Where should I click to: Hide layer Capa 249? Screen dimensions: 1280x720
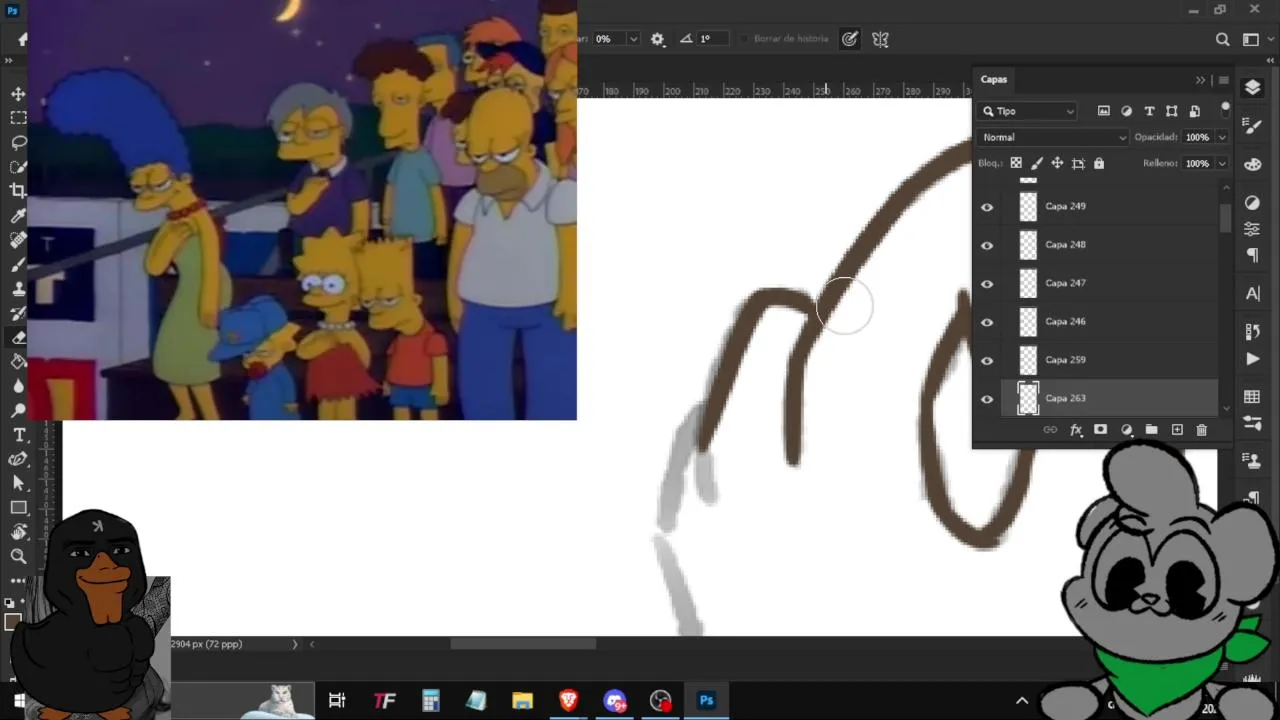coord(987,207)
